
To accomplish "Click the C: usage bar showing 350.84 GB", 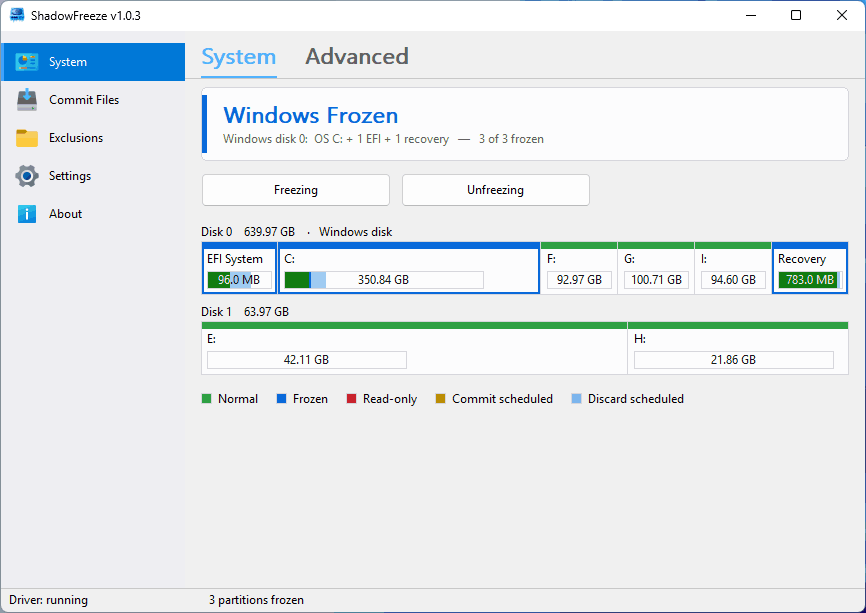I will click(384, 280).
